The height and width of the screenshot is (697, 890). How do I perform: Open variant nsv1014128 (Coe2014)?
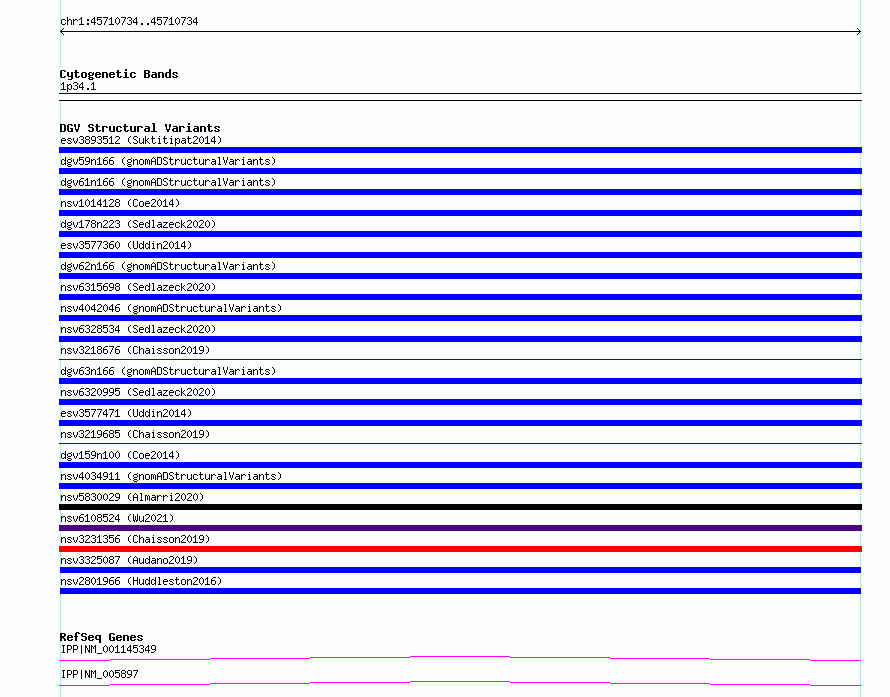(120, 203)
